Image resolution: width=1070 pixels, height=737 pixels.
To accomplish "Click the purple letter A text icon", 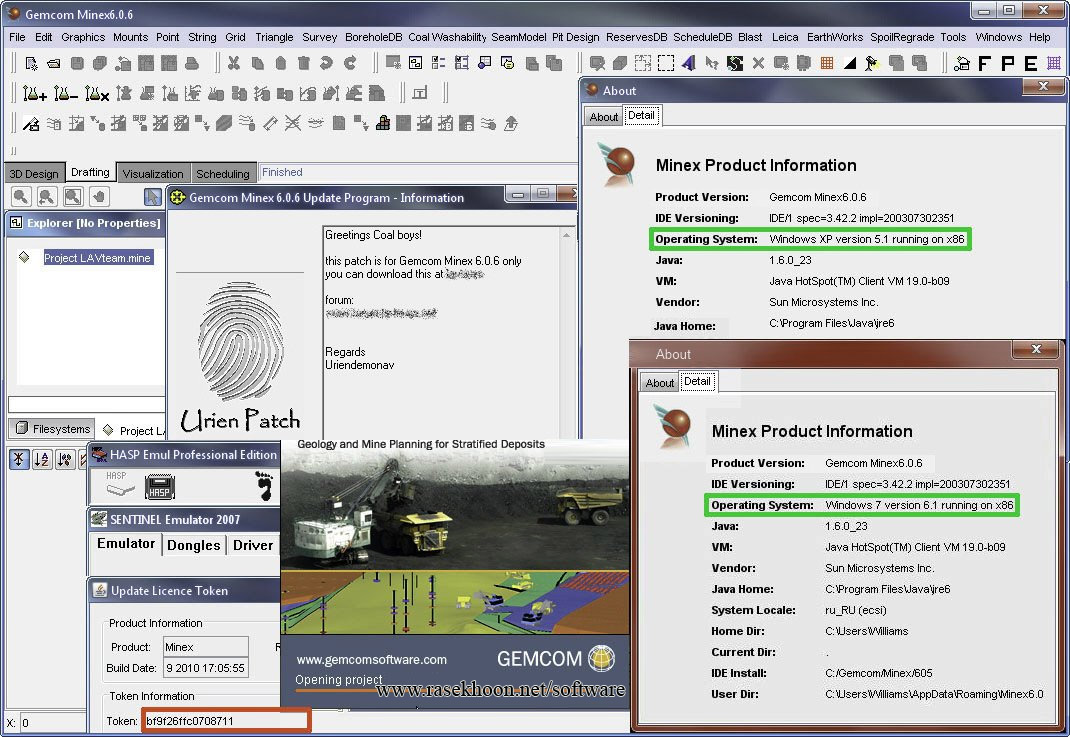I will 689,63.
